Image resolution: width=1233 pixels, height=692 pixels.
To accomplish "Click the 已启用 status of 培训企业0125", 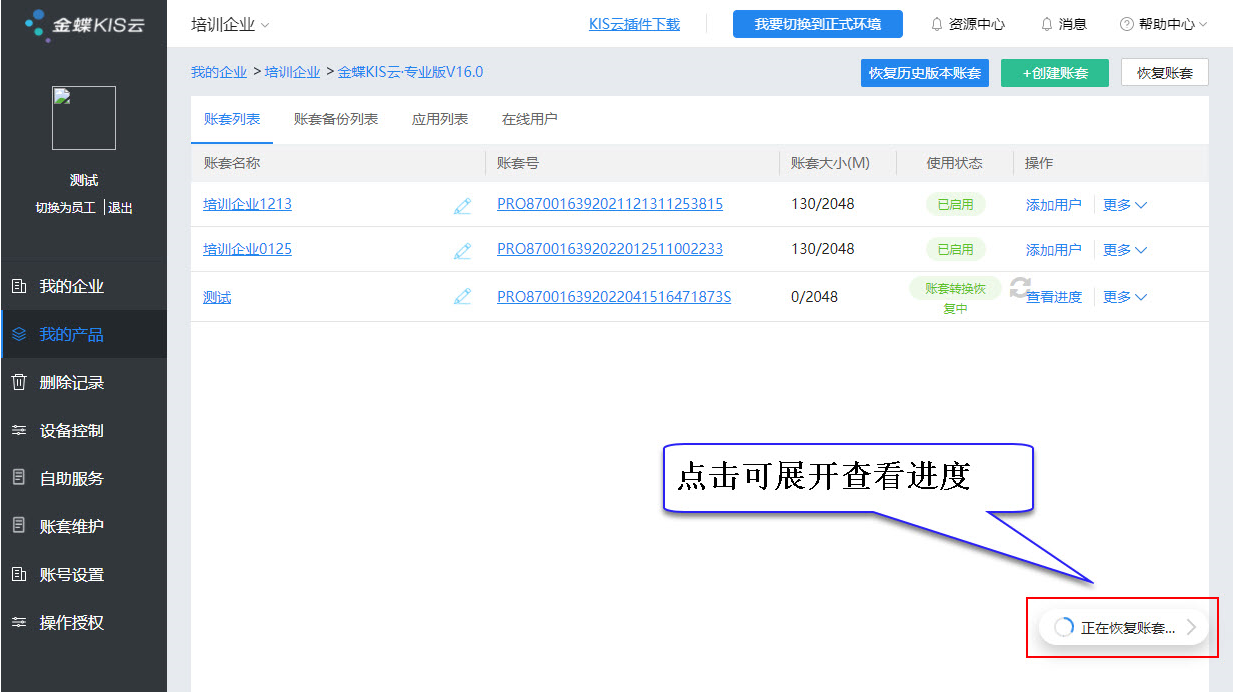I will click(955, 250).
